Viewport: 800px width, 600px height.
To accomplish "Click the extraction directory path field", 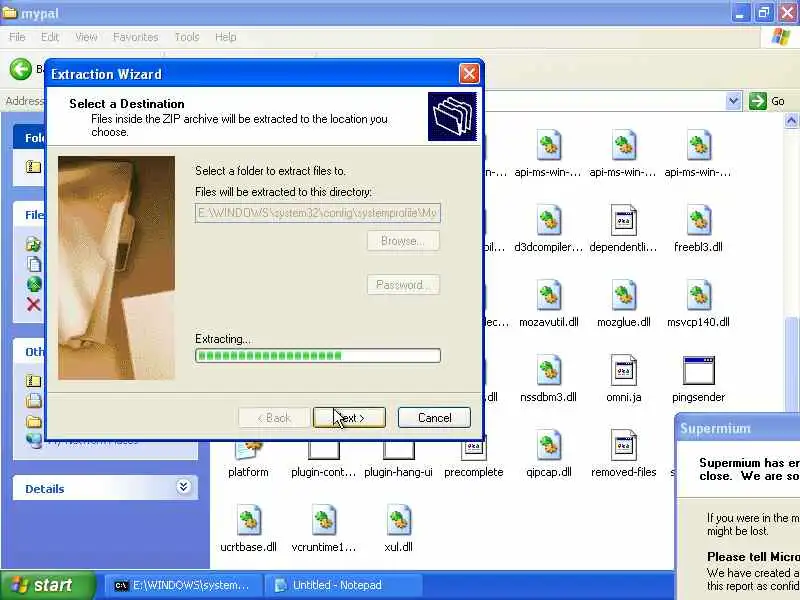I will (317, 213).
